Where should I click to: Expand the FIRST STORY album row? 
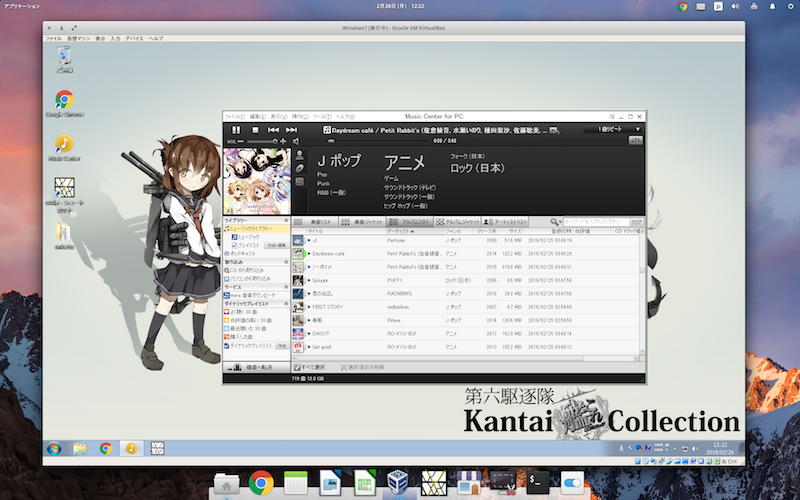tap(309, 307)
